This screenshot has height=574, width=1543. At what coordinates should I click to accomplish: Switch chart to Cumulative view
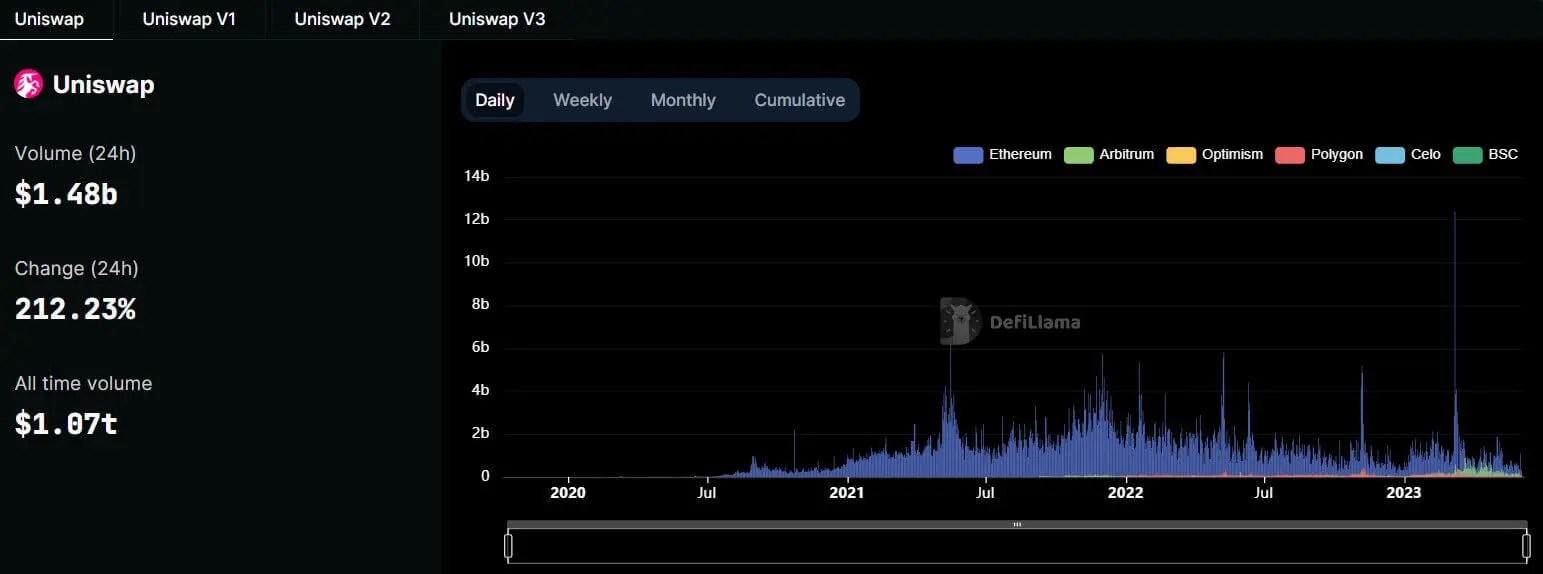click(799, 100)
